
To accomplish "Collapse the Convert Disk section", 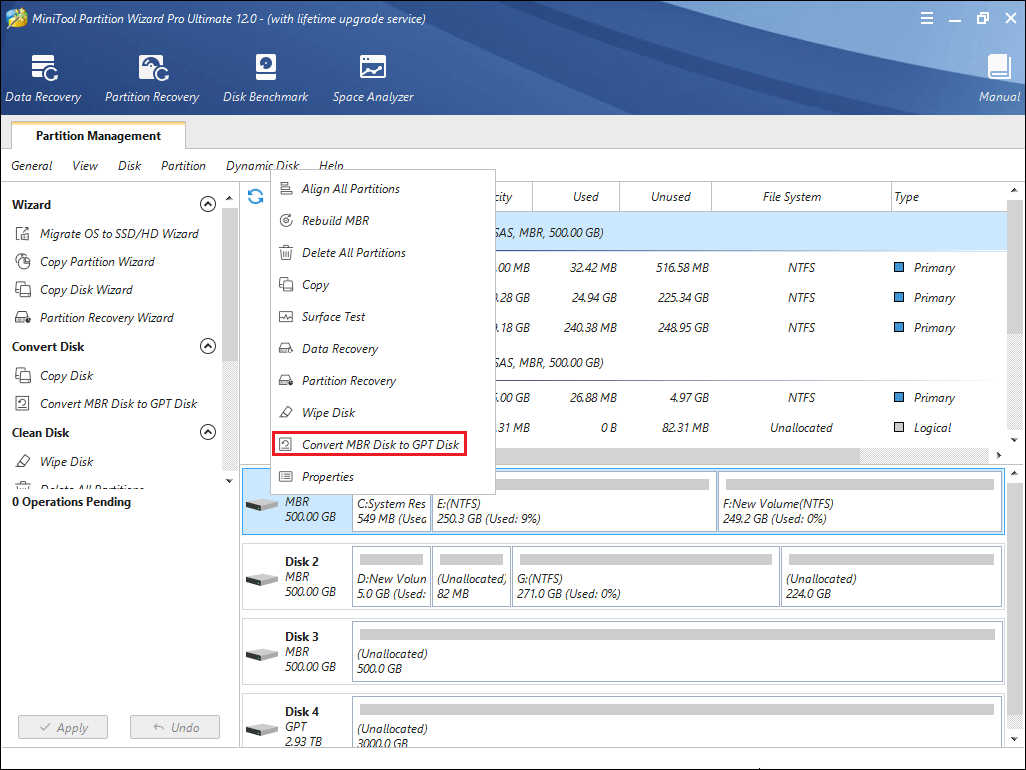I will click(x=207, y=346).
